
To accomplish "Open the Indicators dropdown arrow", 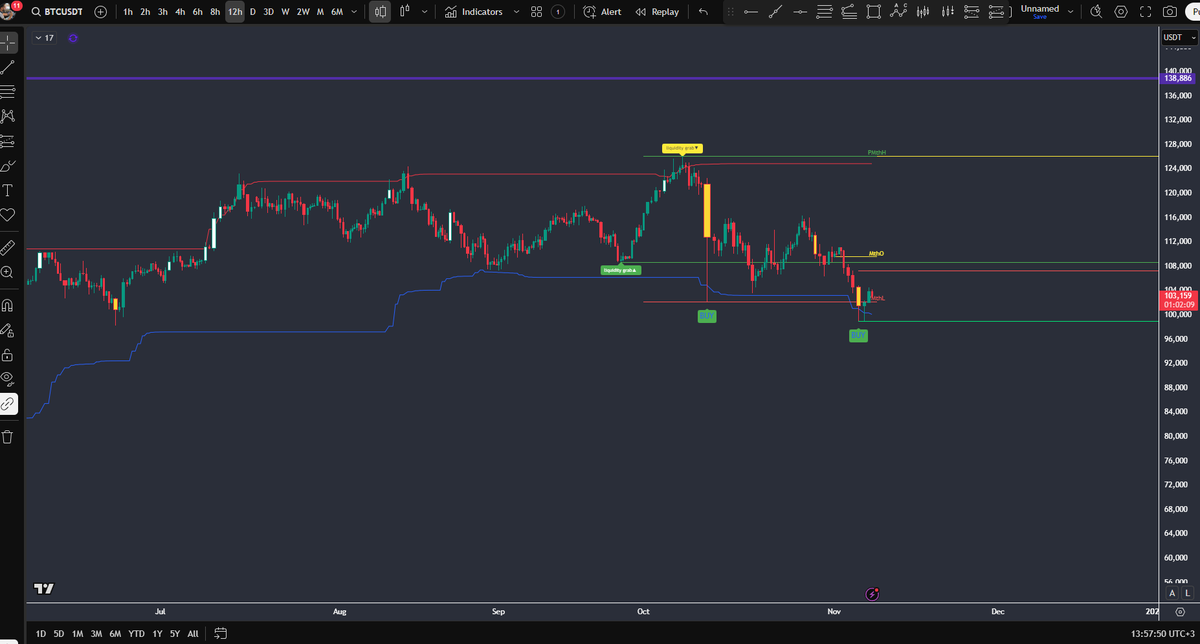I will click(516, 12).
